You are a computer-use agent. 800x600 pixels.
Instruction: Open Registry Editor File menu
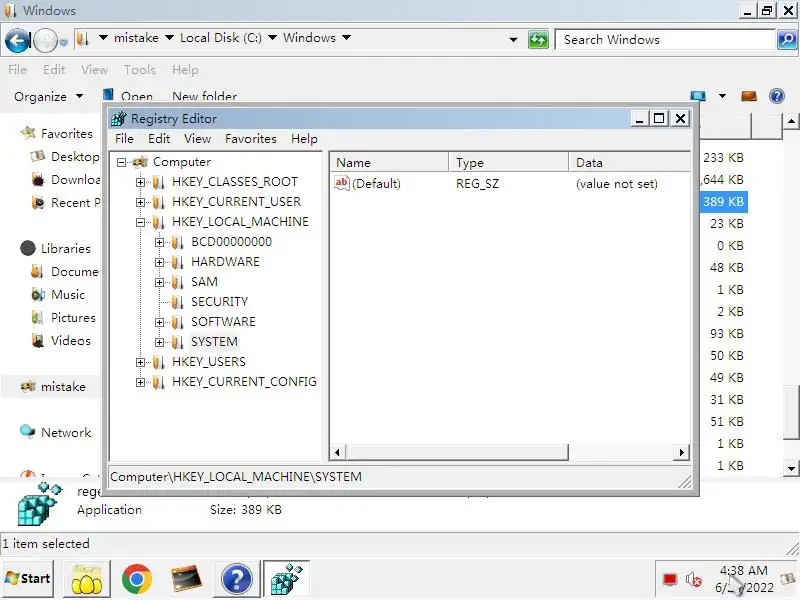tap(124, 139)
